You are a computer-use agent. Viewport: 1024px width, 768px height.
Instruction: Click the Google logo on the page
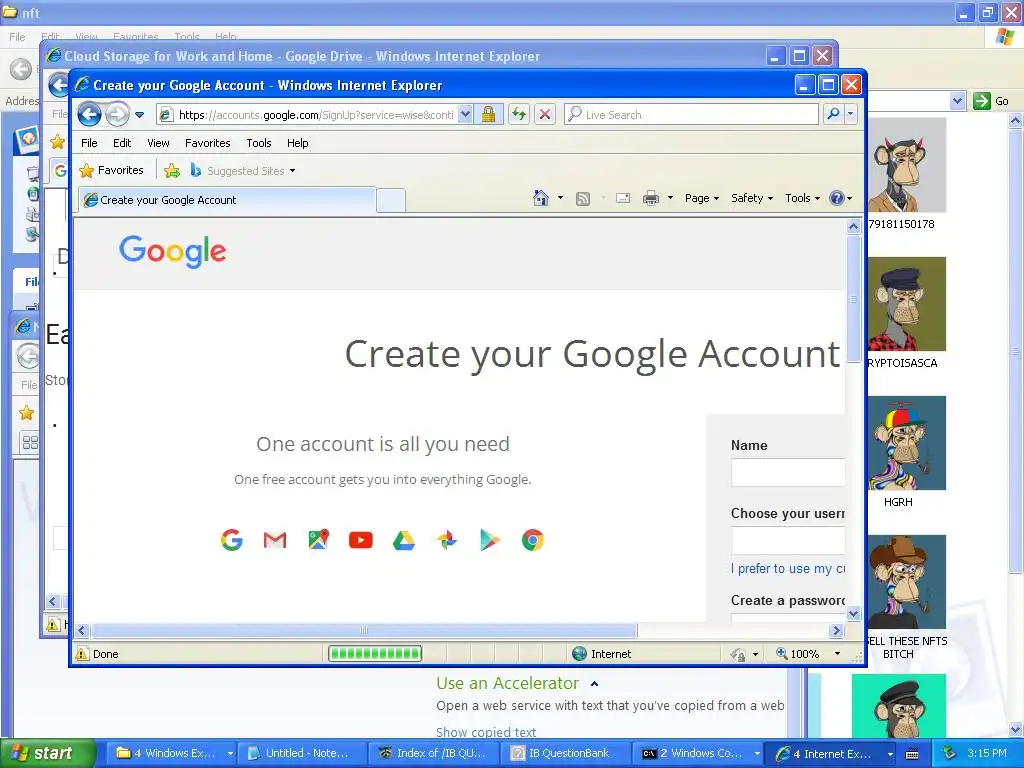pyautogui.click(x=173, y=251)
